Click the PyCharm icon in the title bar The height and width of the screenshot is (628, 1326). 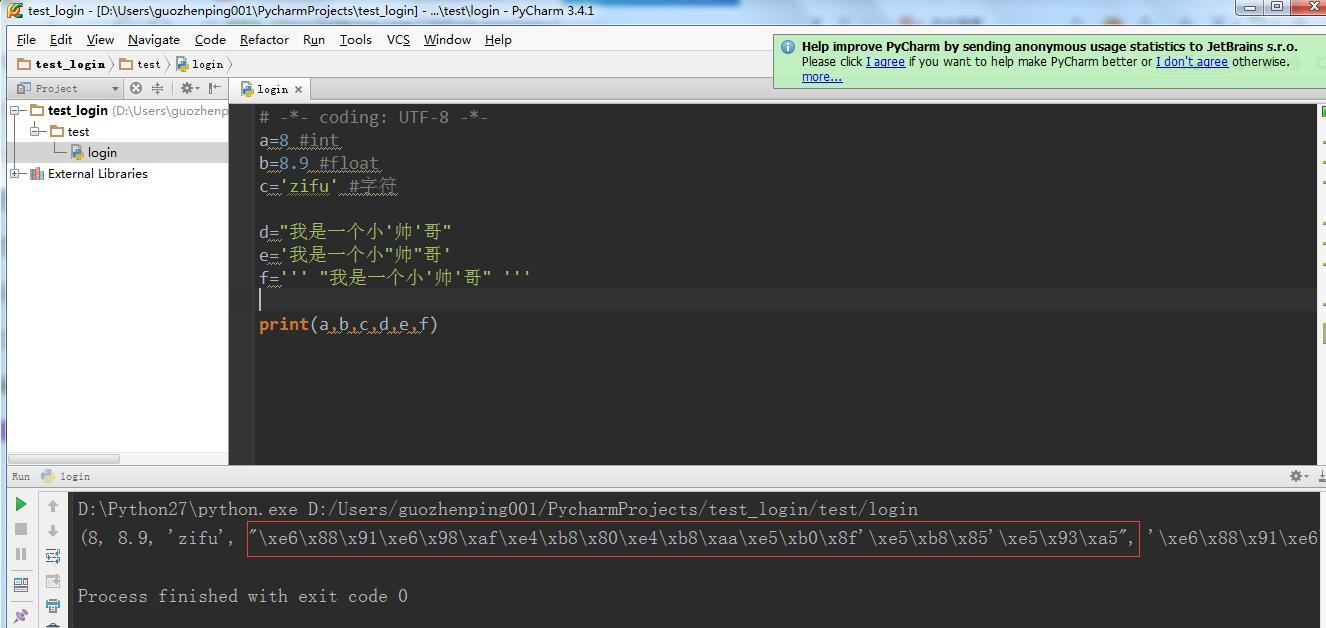coord(15,11)
